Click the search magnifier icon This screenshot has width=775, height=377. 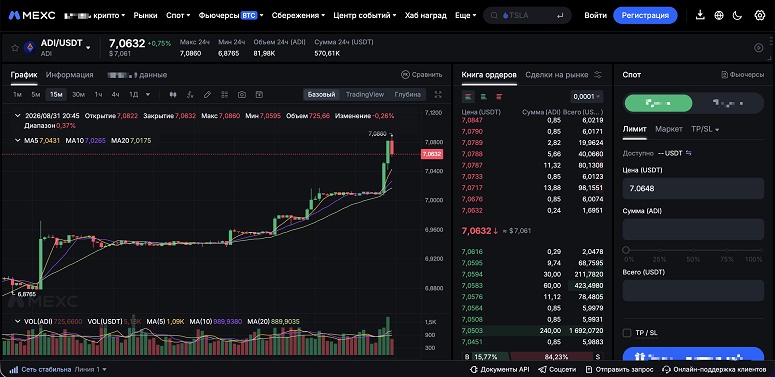coord(494,15)
